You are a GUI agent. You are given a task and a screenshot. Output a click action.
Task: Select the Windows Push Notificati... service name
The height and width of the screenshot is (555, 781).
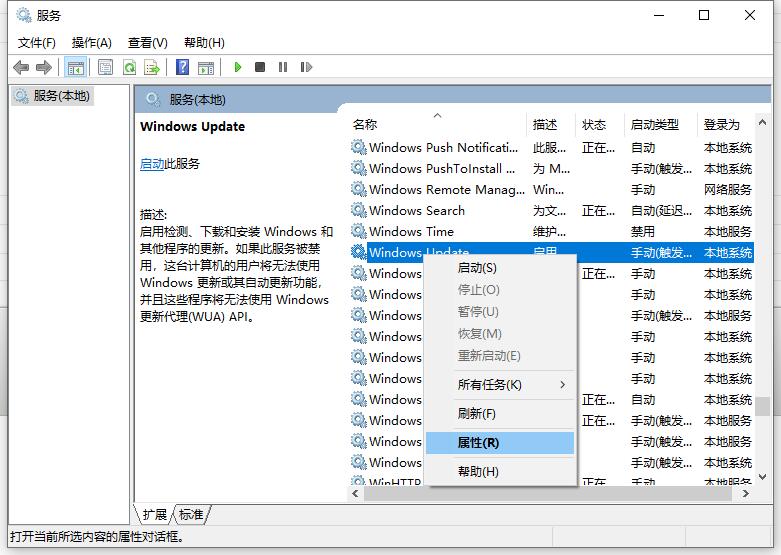point(443,147)
